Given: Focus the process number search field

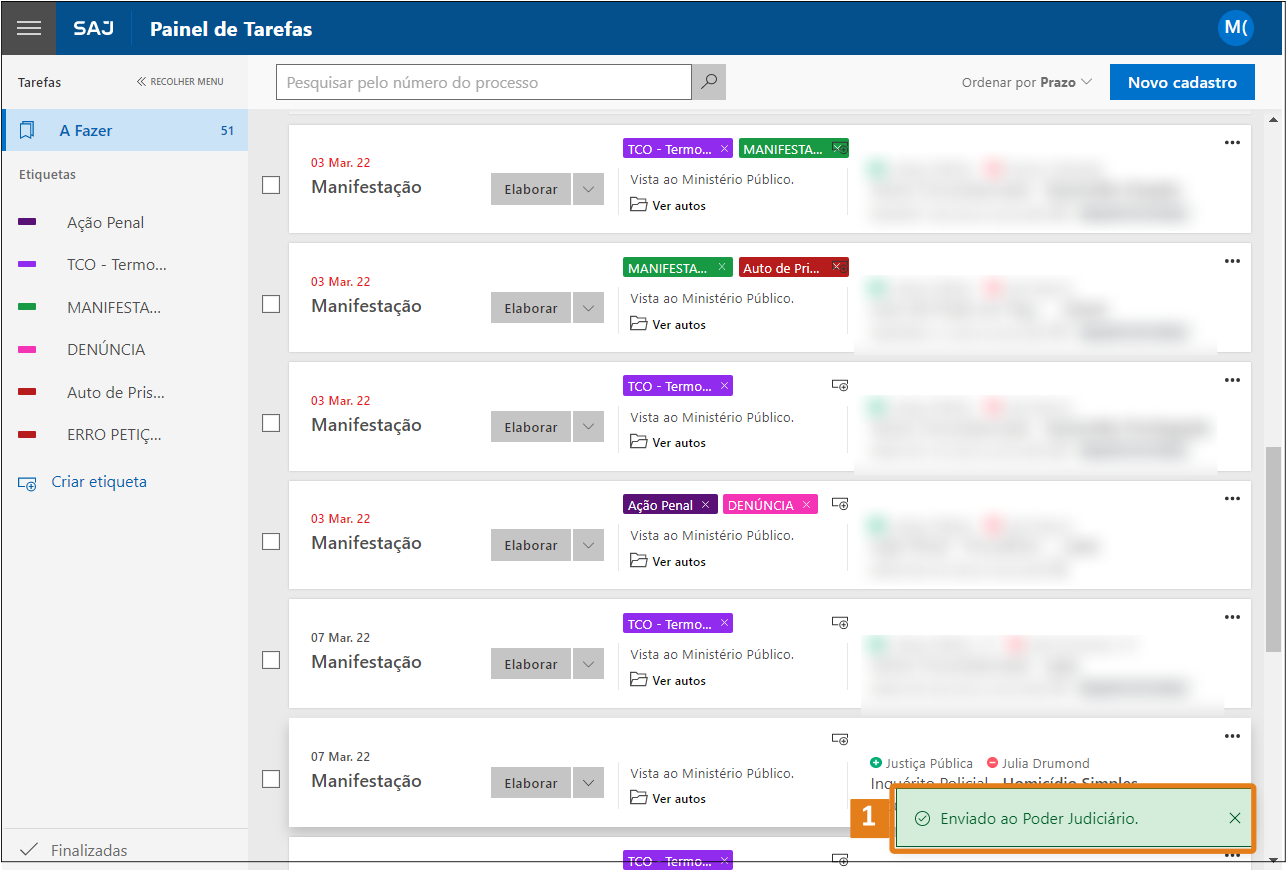Looking at the screenshot, I should coord(483,83).
